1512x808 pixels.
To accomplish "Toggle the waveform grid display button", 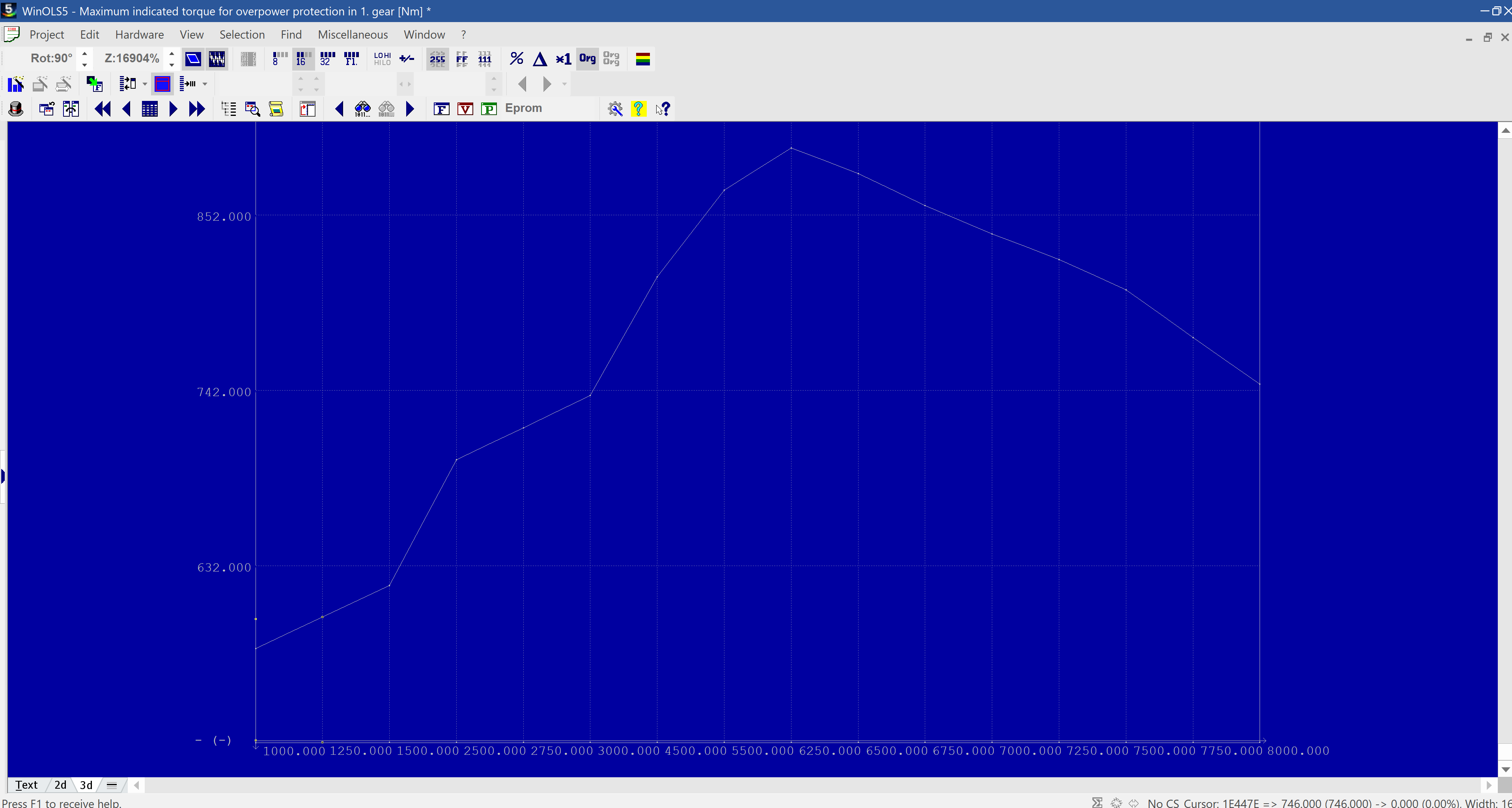I will (217, 59).
